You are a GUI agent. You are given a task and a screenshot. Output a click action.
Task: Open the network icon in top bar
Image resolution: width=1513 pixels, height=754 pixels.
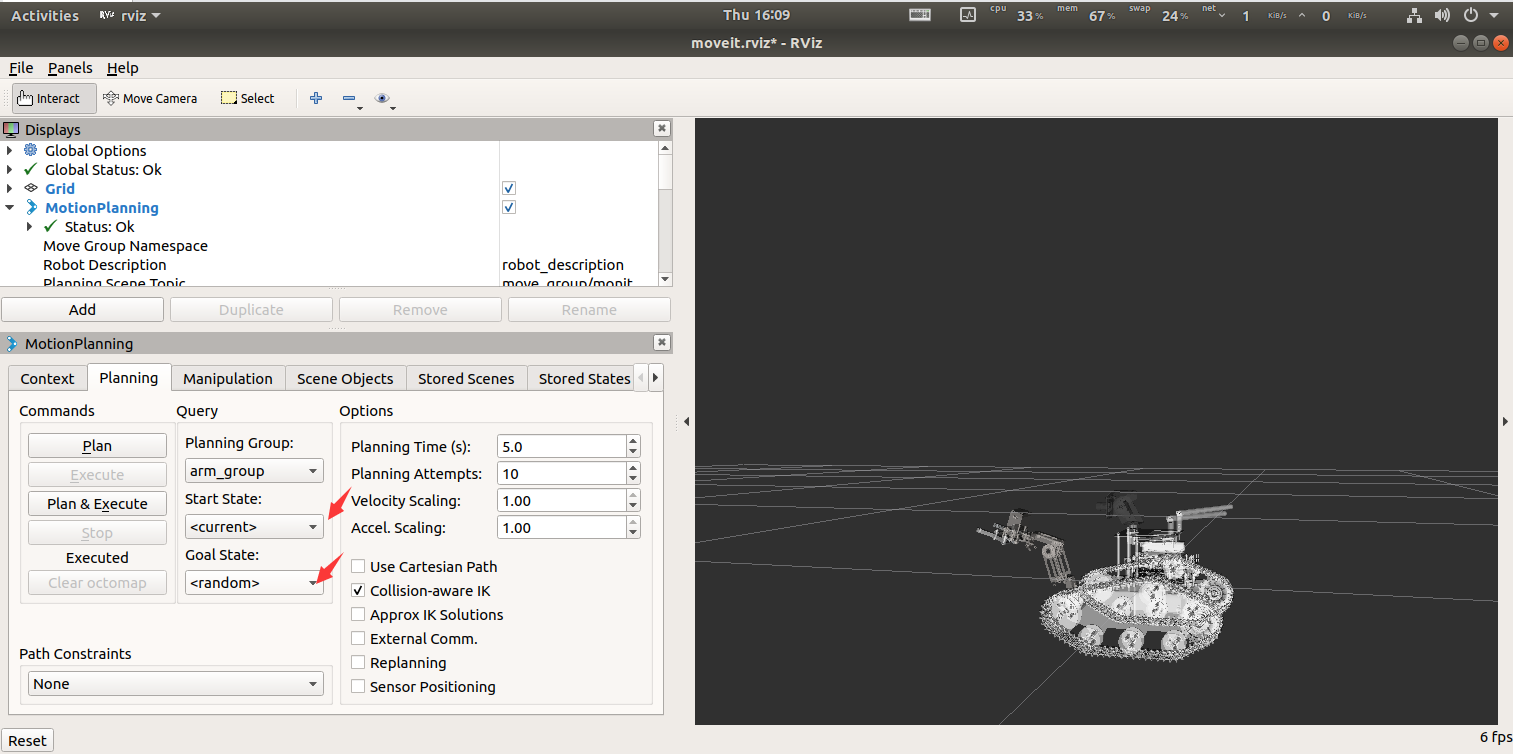point(1414,15)
